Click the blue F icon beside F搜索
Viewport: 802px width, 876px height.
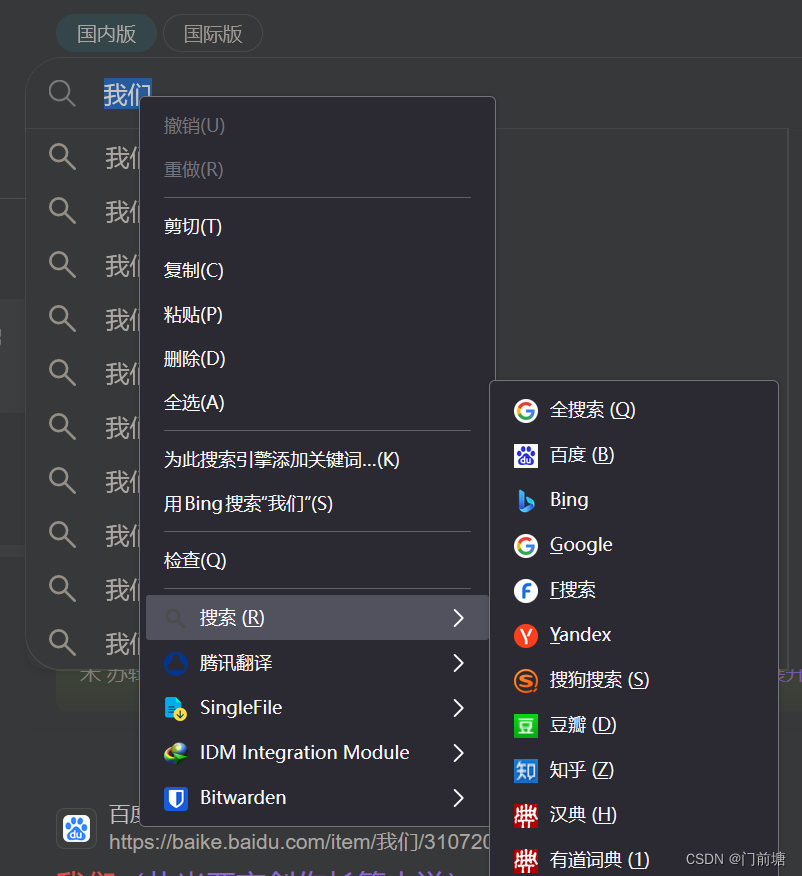(x=526, y=591)
